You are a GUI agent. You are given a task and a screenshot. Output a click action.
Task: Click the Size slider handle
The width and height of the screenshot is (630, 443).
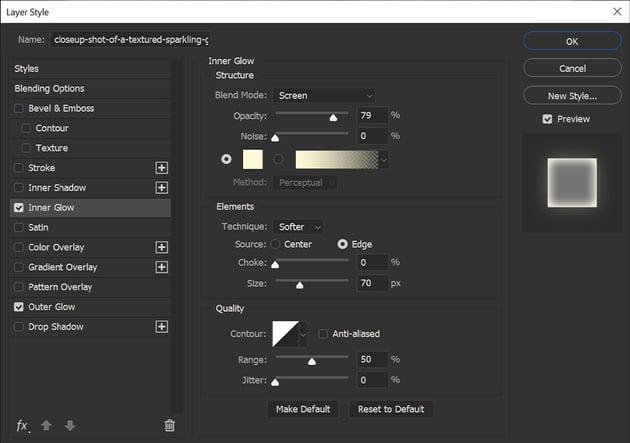[300, 285]
